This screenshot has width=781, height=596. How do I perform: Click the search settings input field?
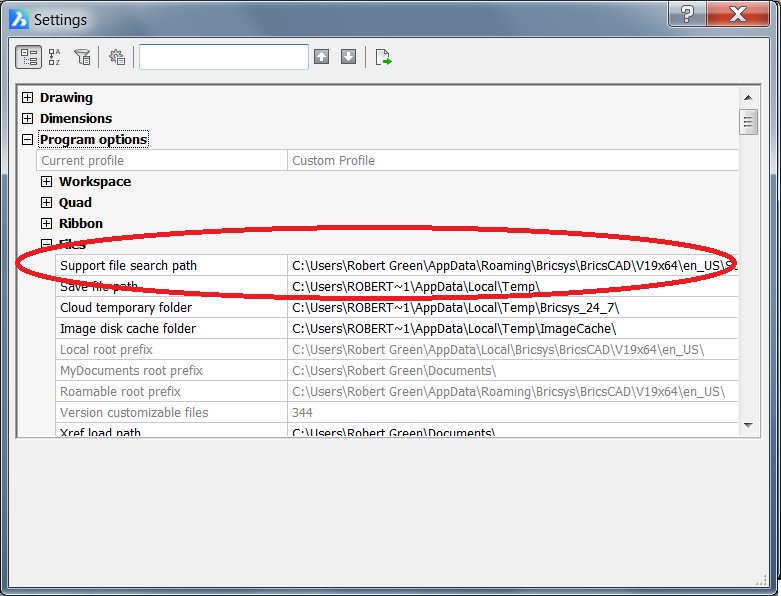pos(224,57)
